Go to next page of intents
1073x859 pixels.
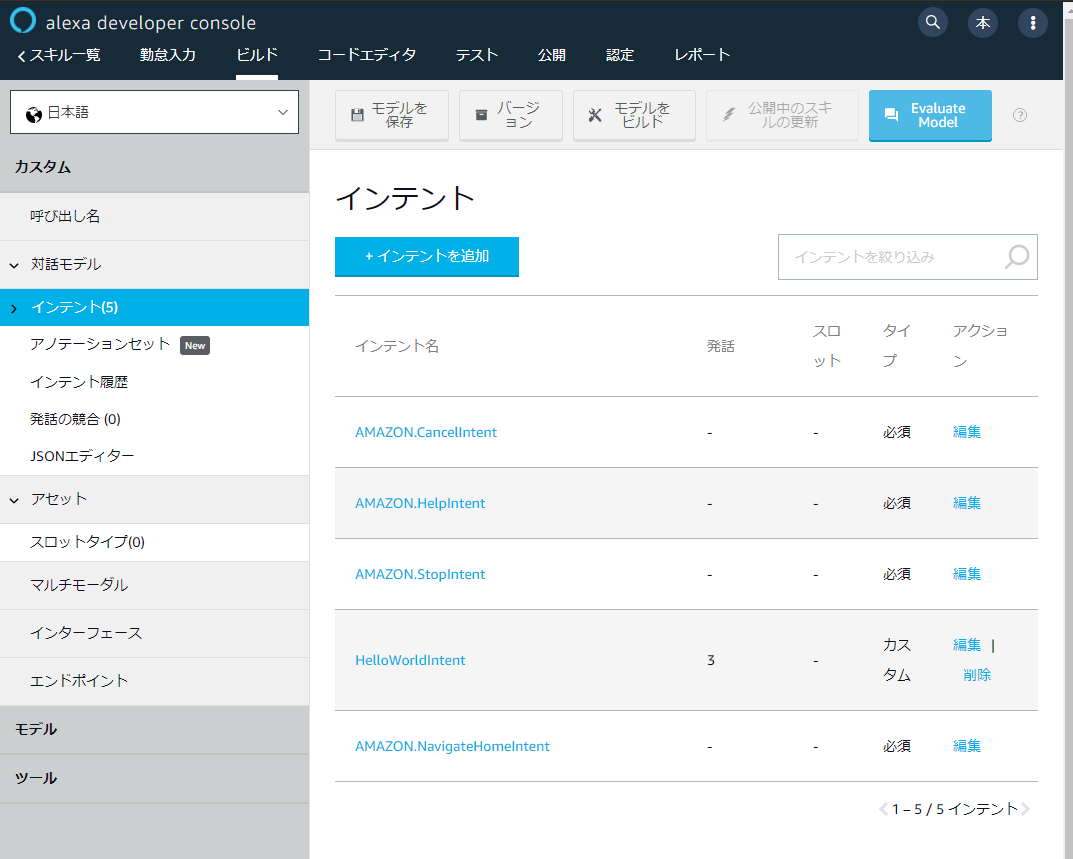coord(1025,809)
